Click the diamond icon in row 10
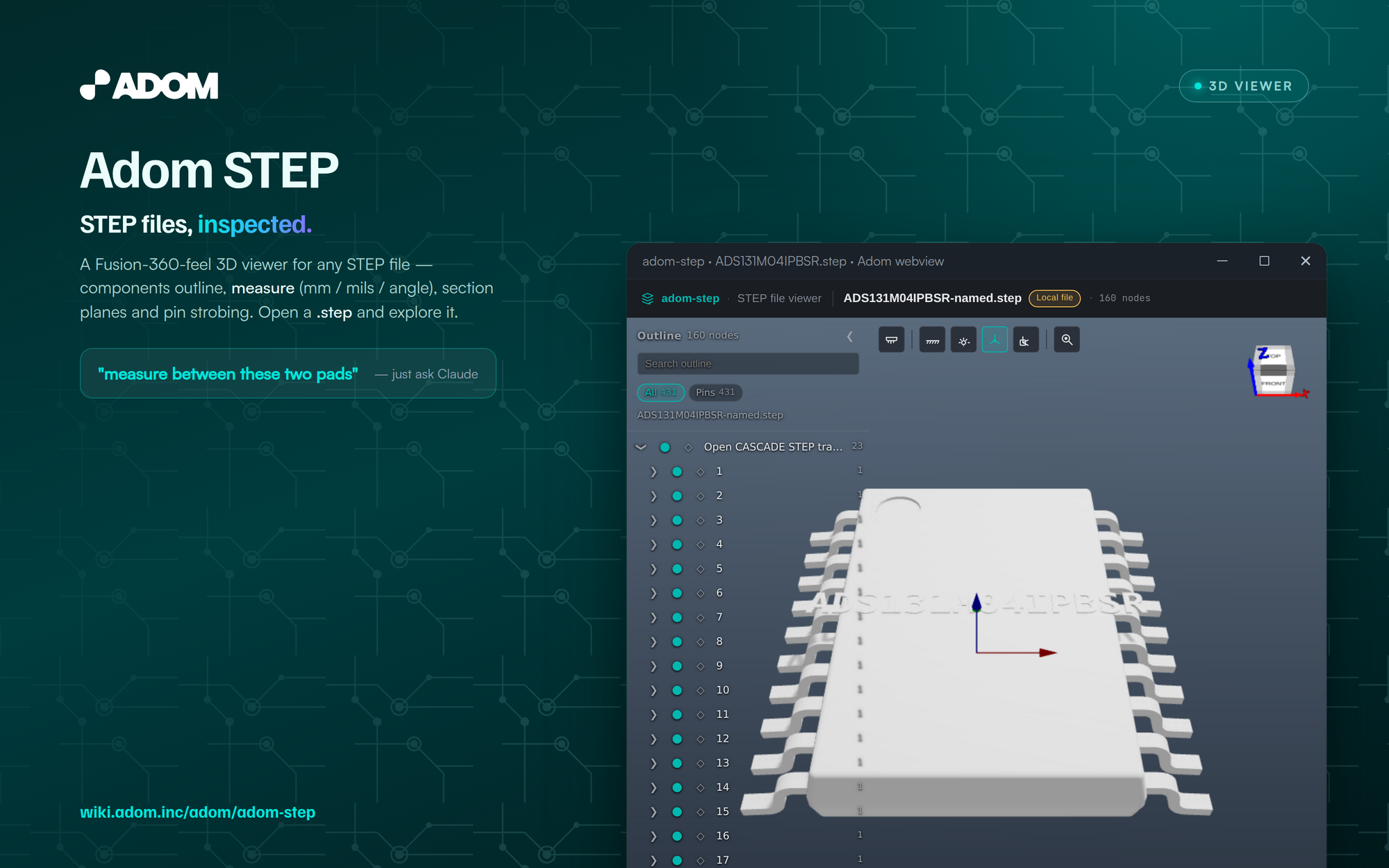Screen dimensions: 1389x868 [701, 690]
